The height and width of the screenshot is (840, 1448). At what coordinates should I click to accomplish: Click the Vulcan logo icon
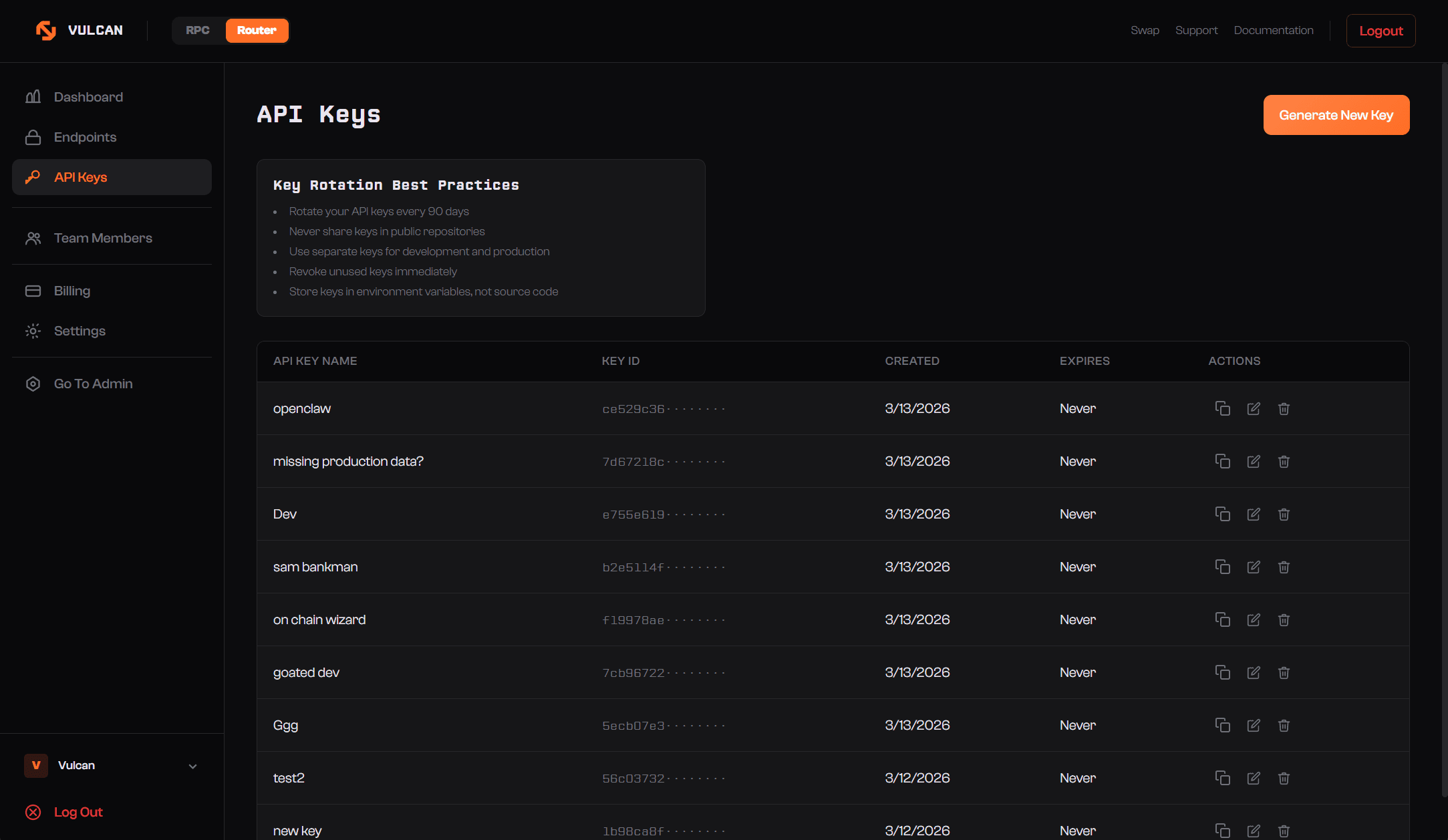[x=46, y=31]
